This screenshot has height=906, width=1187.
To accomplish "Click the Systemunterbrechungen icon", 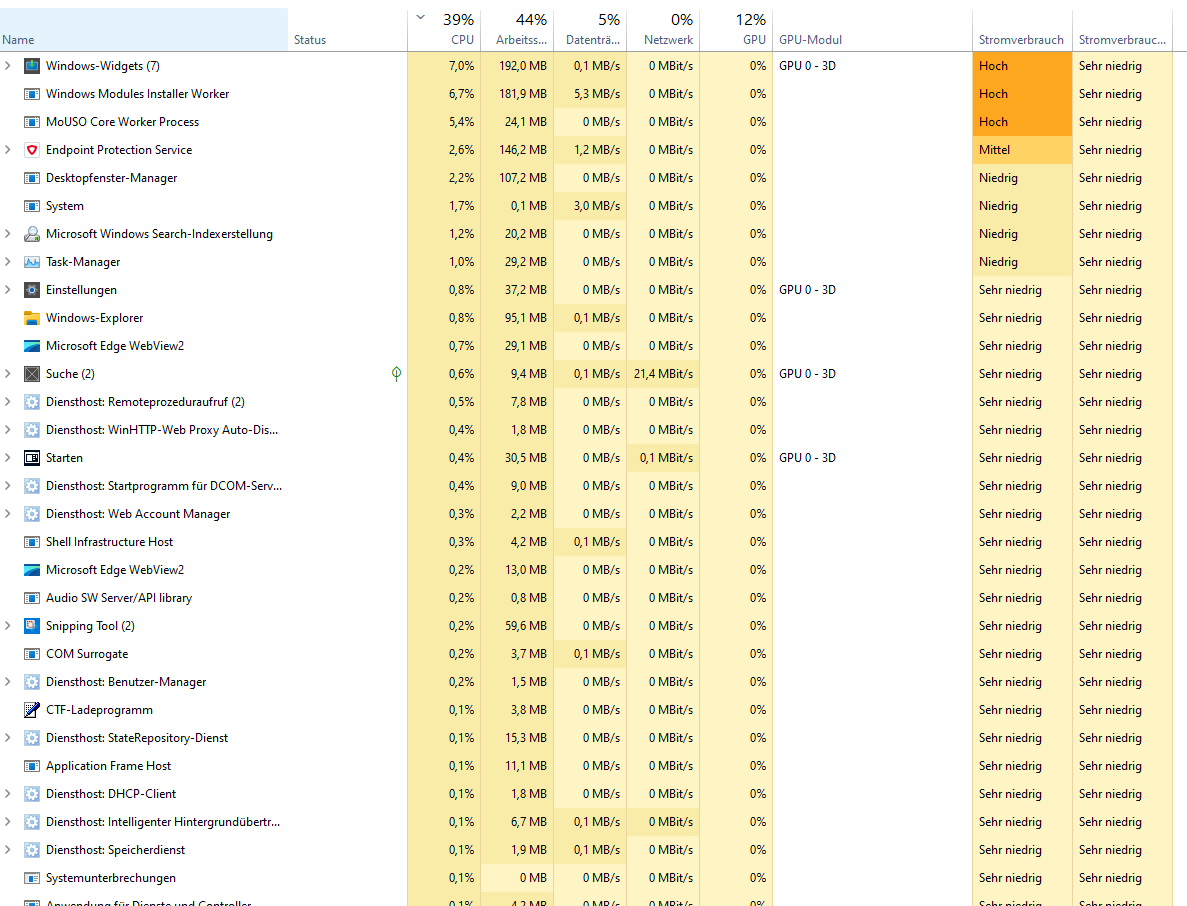I will point(32,878).
